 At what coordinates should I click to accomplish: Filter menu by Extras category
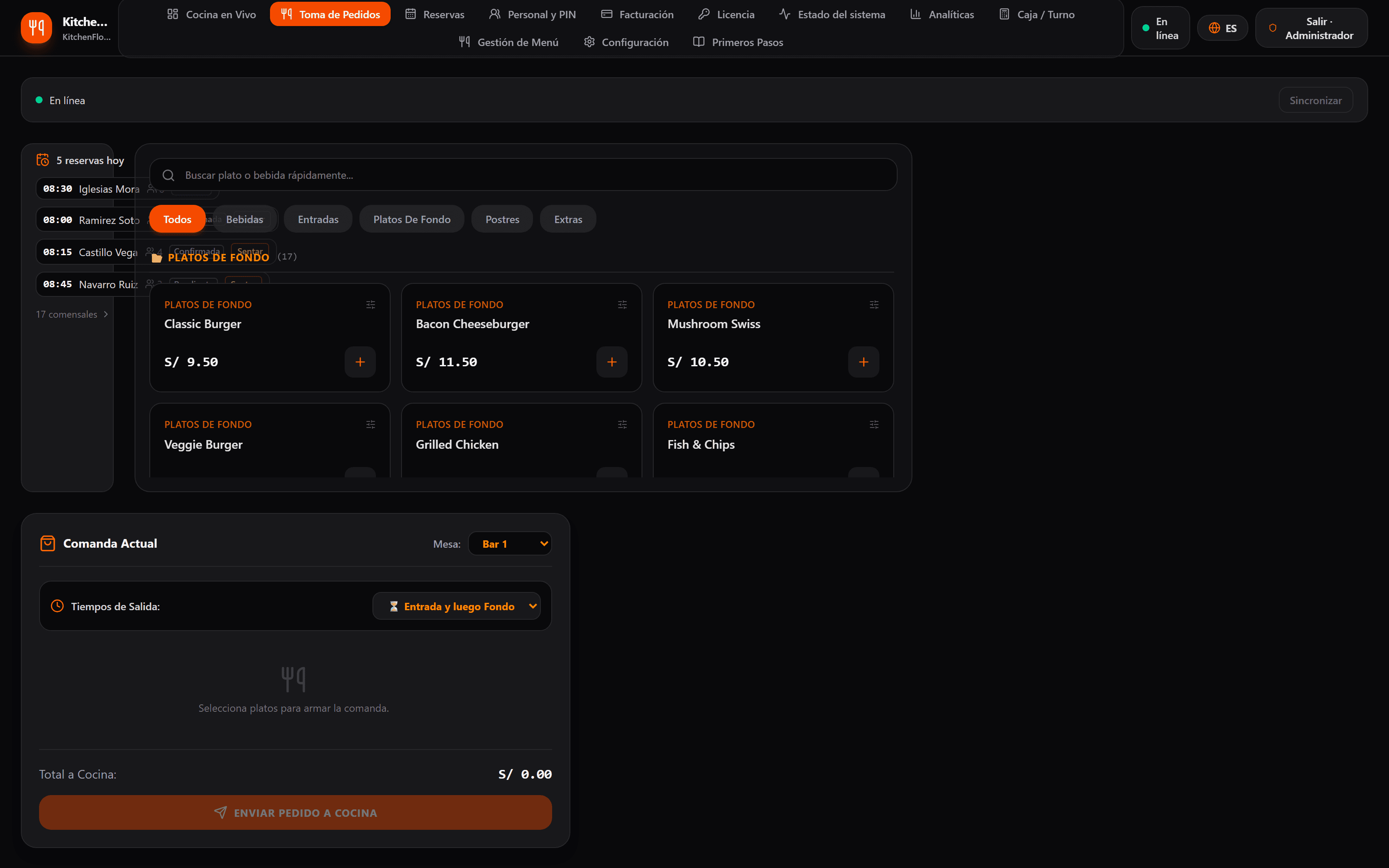click(568, 219)
